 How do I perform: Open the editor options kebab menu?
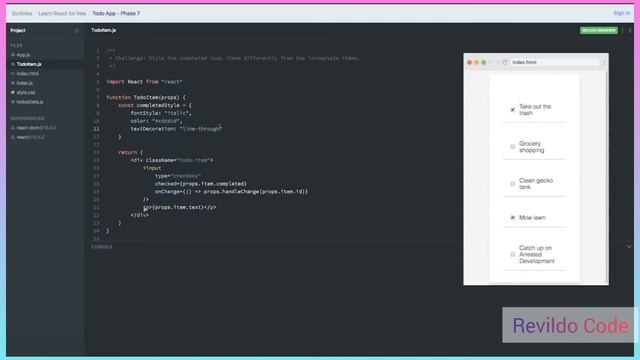(622, 30)
